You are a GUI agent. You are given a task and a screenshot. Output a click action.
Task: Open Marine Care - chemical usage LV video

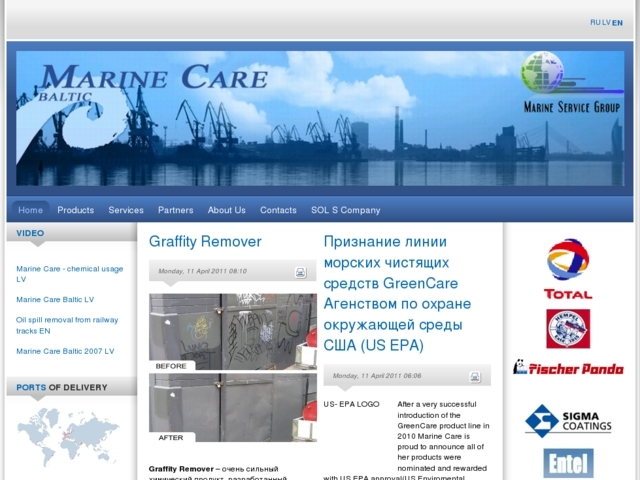69,274
